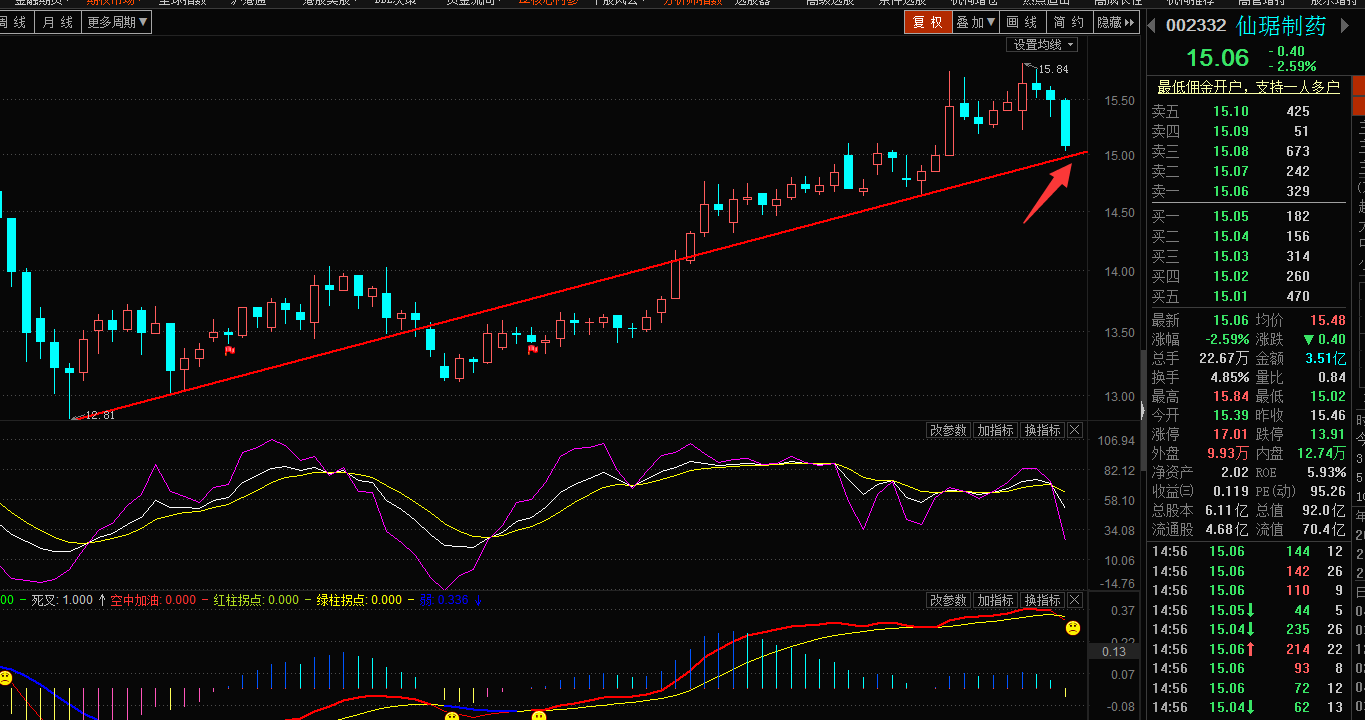Click the PE(动) 95.26 value
This screenshot has width=1365, height=720.
[x=1327, y=491]
